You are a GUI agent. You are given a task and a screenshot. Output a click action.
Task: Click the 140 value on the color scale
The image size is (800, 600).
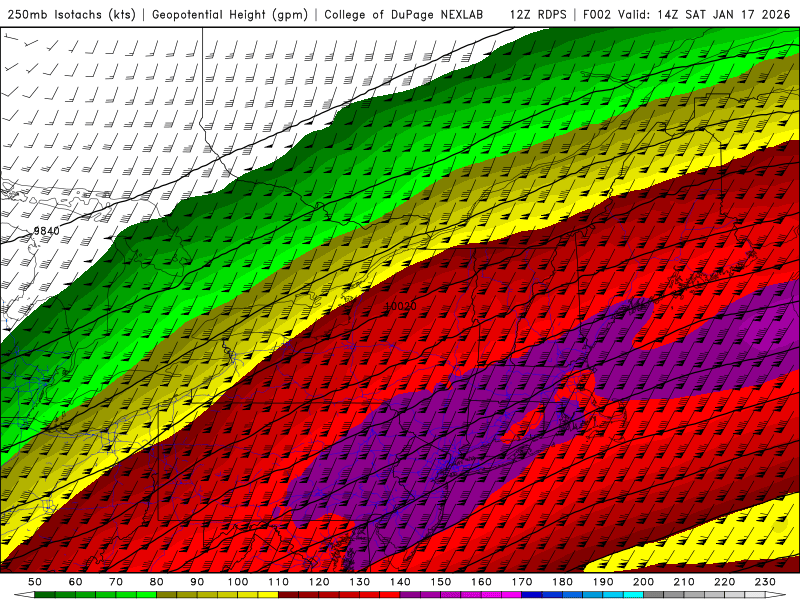coord(400,582)
